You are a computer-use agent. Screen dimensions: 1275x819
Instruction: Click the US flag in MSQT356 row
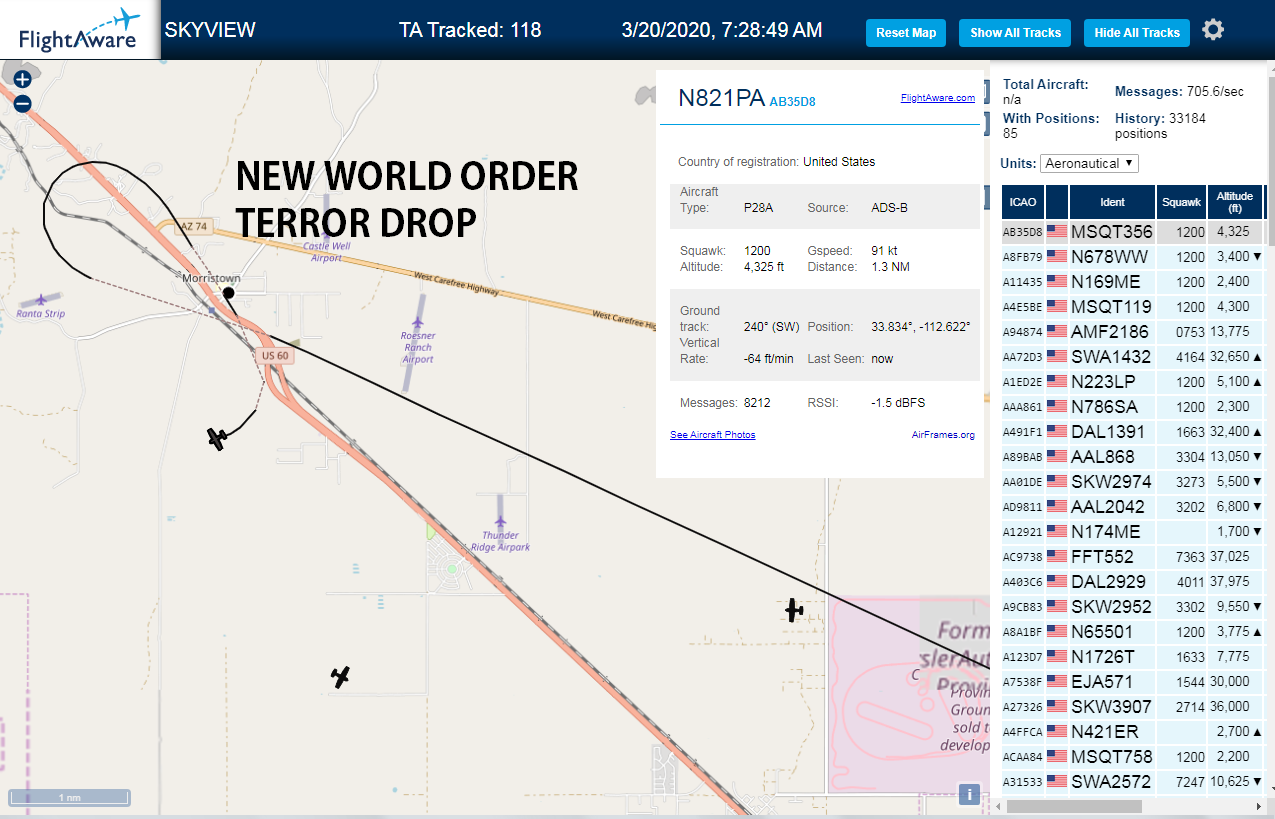[1057, 231]
